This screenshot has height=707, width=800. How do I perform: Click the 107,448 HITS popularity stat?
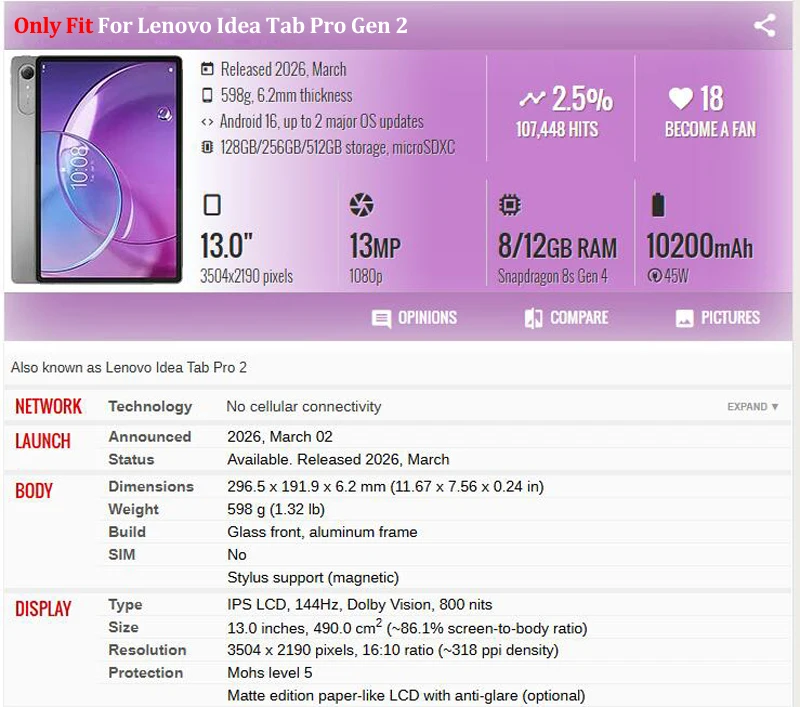[557, 130]
